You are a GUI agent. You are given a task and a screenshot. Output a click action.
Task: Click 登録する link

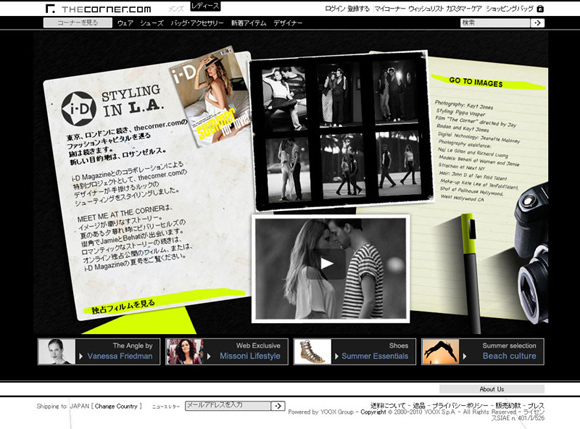click(x=358, y=9)
